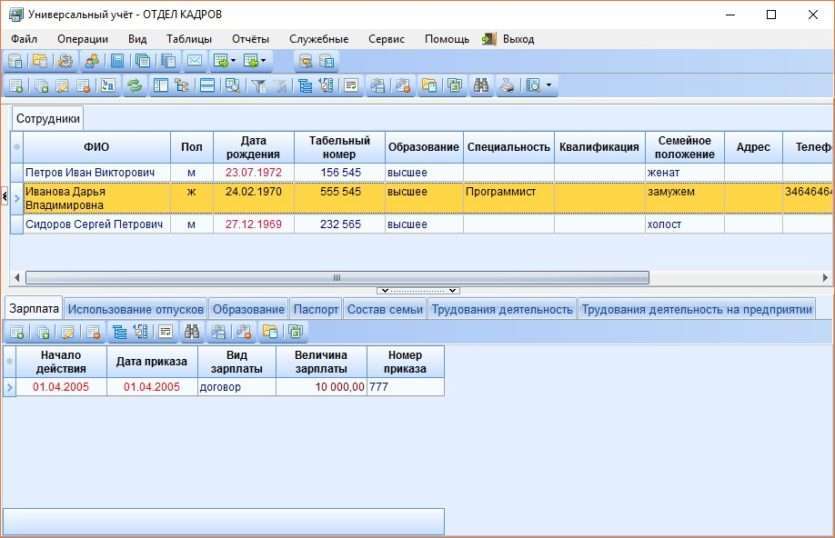Viewport: 835px width, 538px height.
Task: Delete record using the employees toolbar icon
Action: 84,86
